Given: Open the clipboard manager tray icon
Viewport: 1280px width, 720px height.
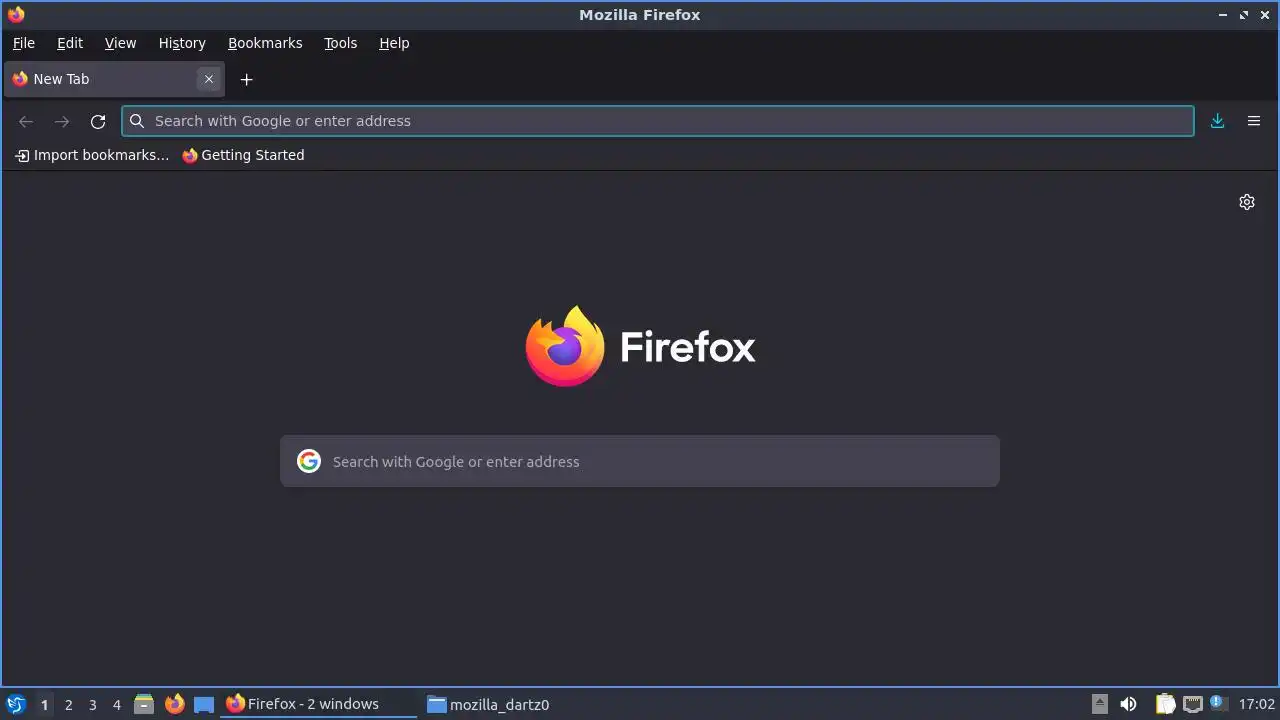Looking at the screenshot, I should tap(1165, 704).
